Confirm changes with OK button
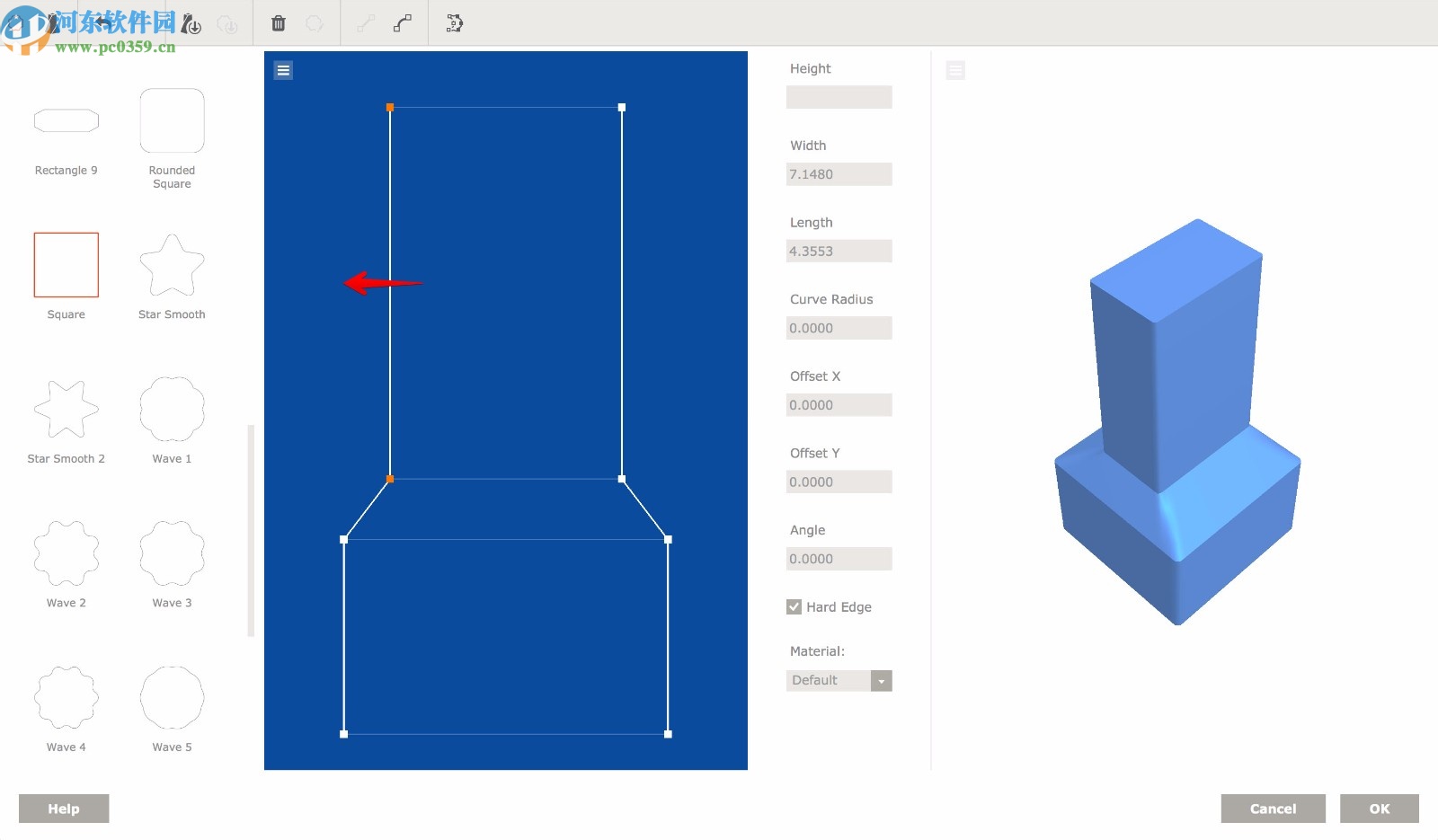The width and height of the screenshot is (1438, 840). [1380, 808]
